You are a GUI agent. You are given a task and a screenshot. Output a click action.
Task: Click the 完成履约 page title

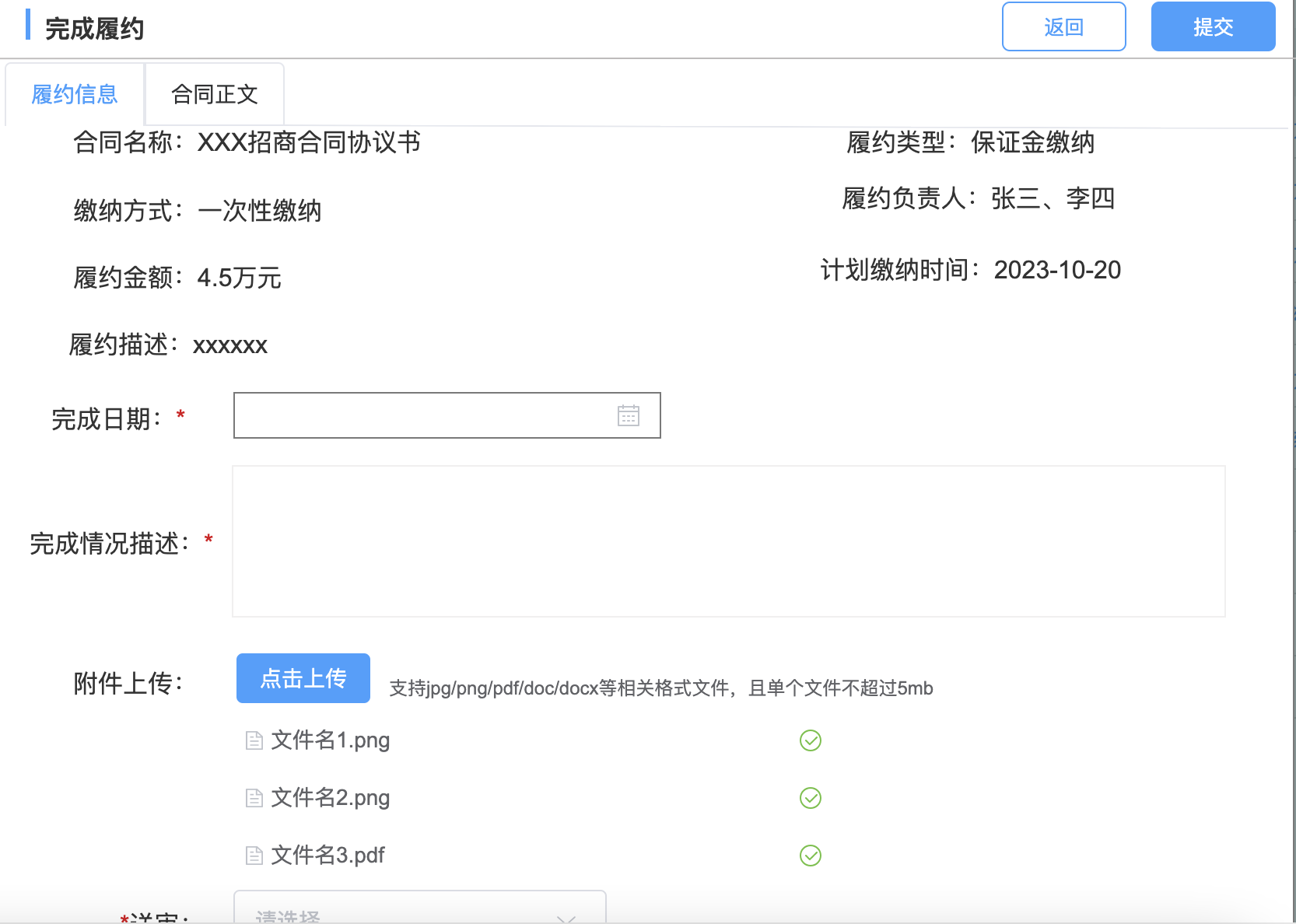(x=94, y=29)
